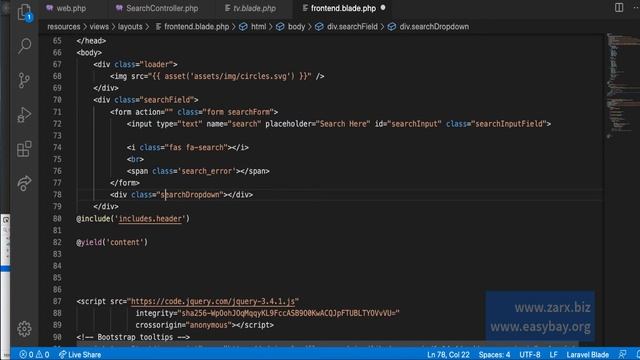640x360 pixels.
Task: Change encoding via UTF-8 status entry
Action: point(530,354)
